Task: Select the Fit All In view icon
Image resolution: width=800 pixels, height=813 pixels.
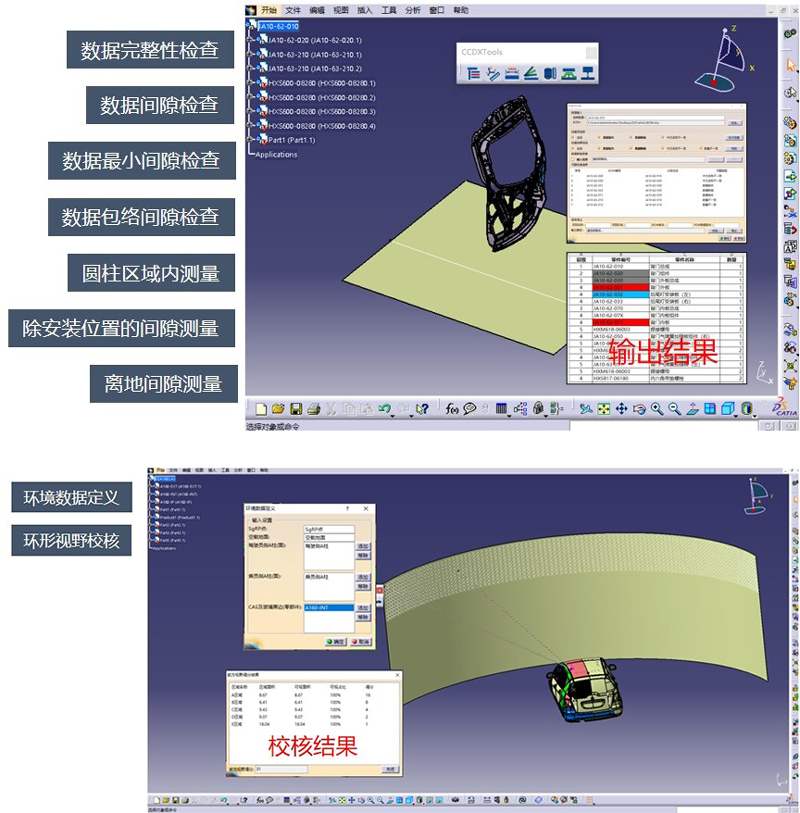Action: pyautogui.click(x=604, y=409)
